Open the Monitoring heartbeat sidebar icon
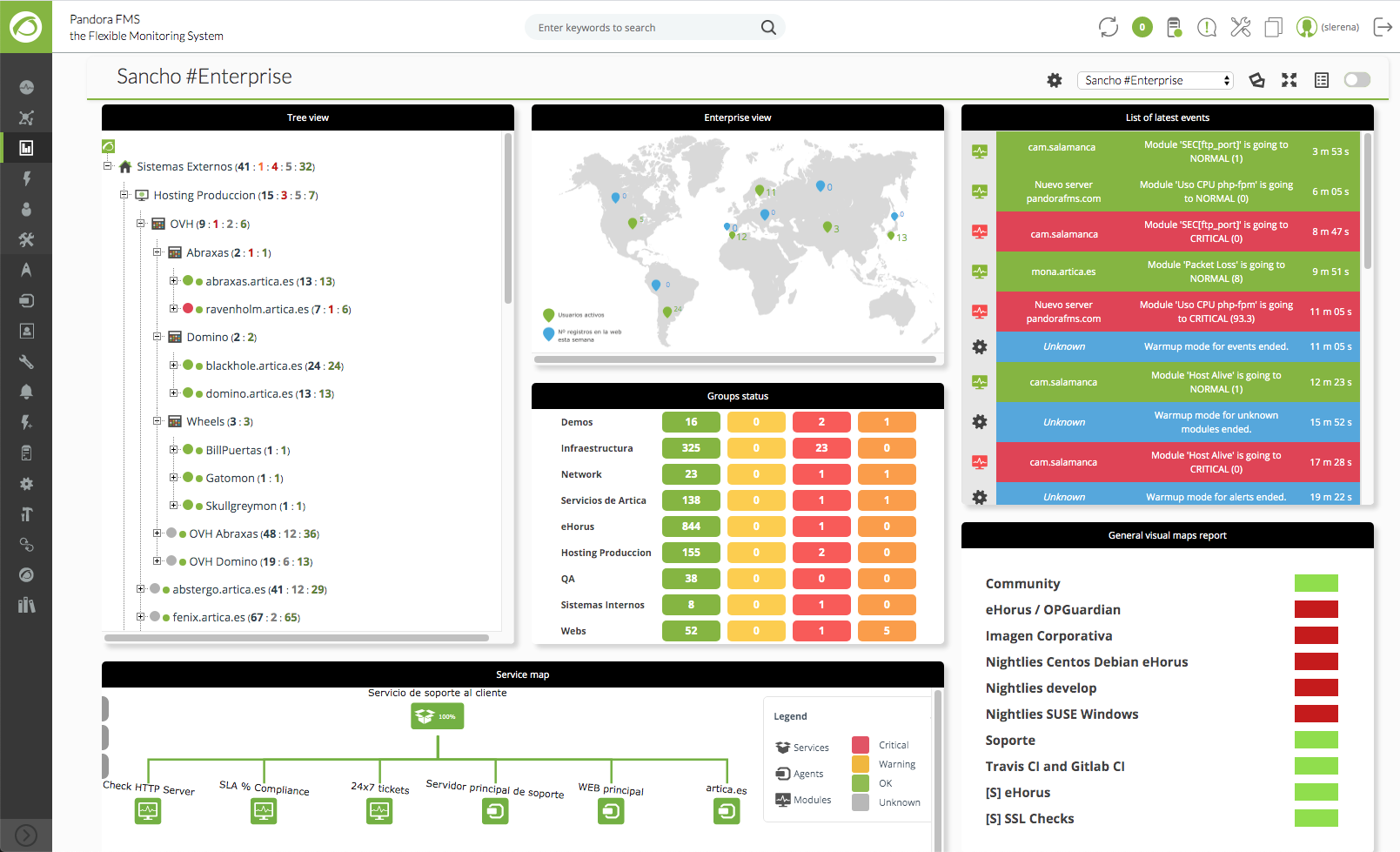The image size is (1400, 852). pyautogui.click(x=26, y=87)
